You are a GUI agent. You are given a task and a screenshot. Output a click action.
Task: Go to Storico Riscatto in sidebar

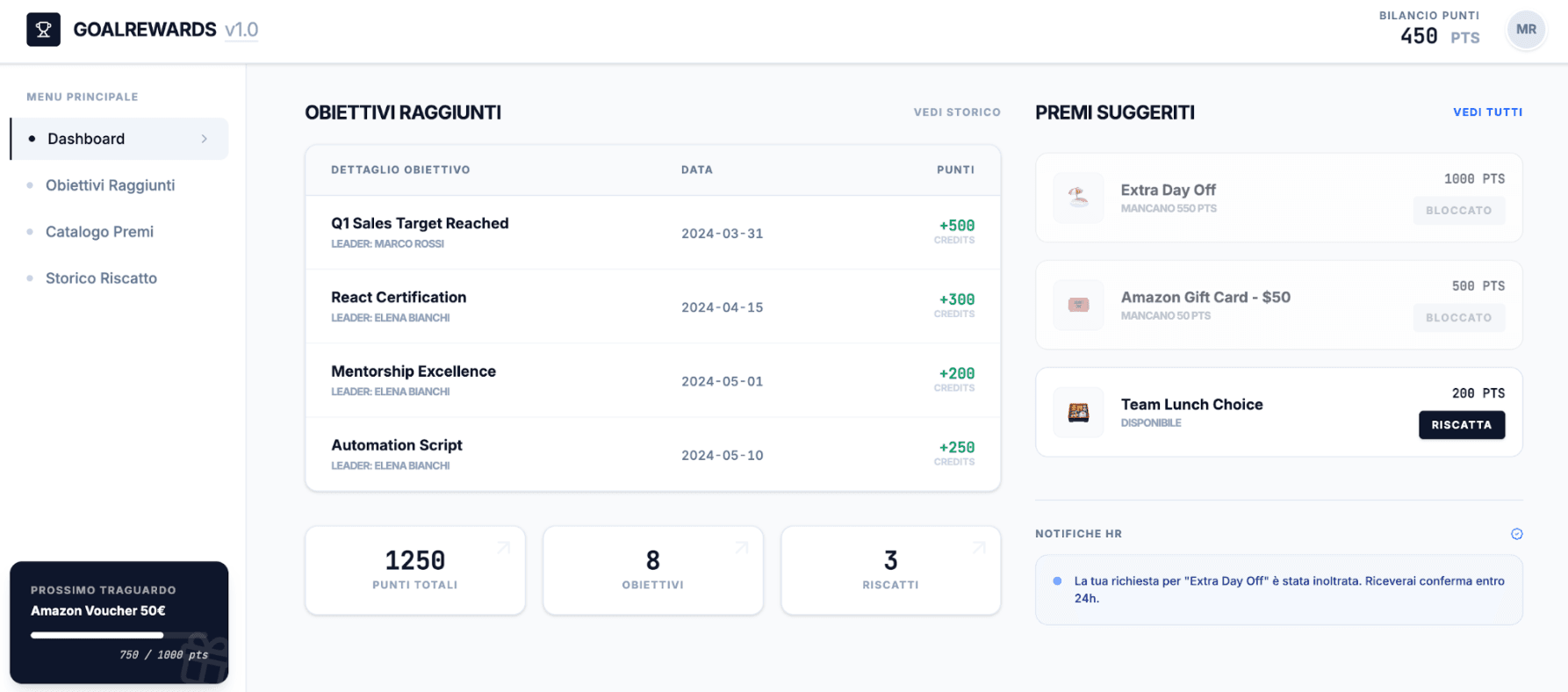[x=101, y=278]
